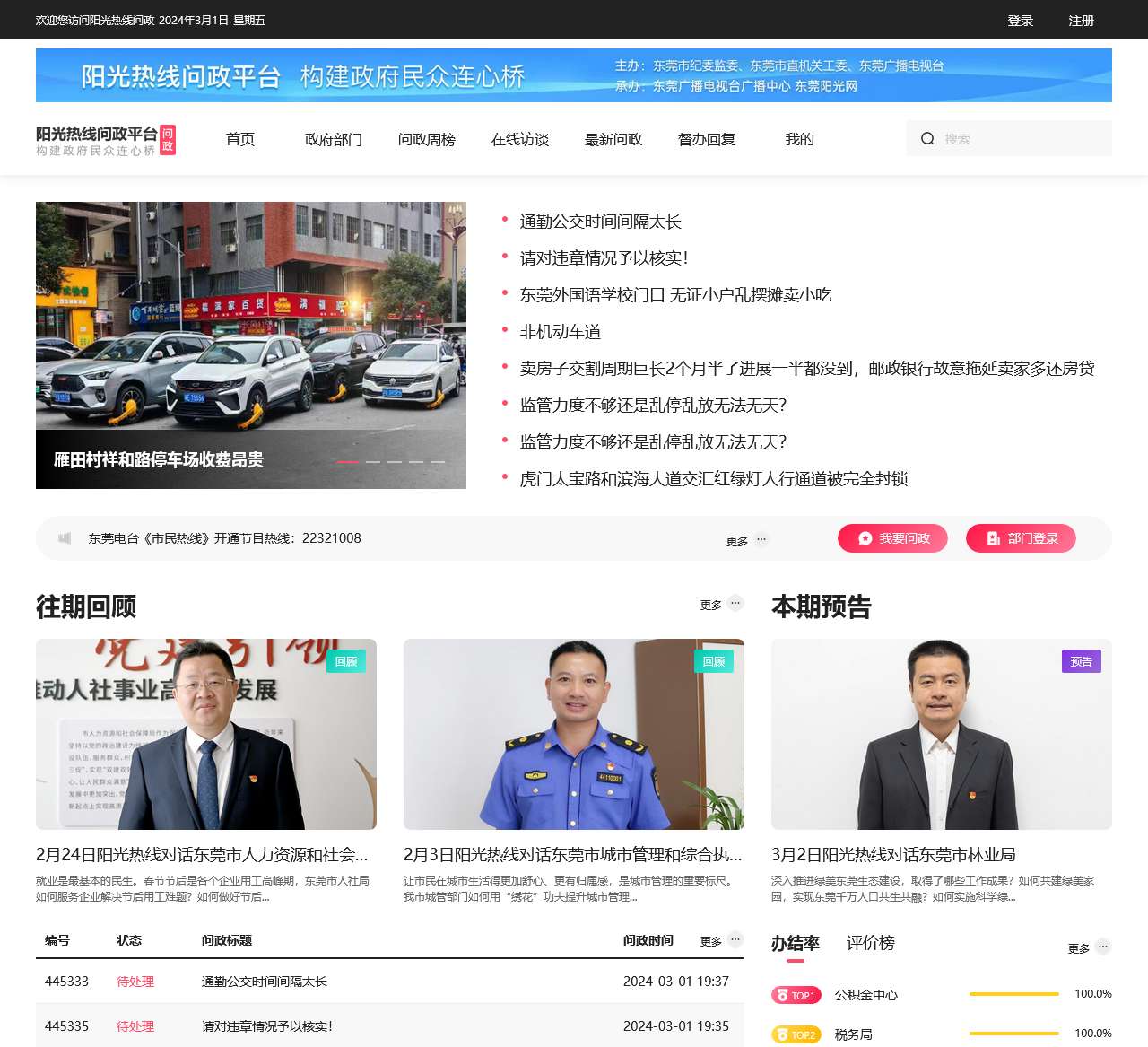Open 我的 menu item
This screenshot has width=1148, height=1047.
pos(800,139)
